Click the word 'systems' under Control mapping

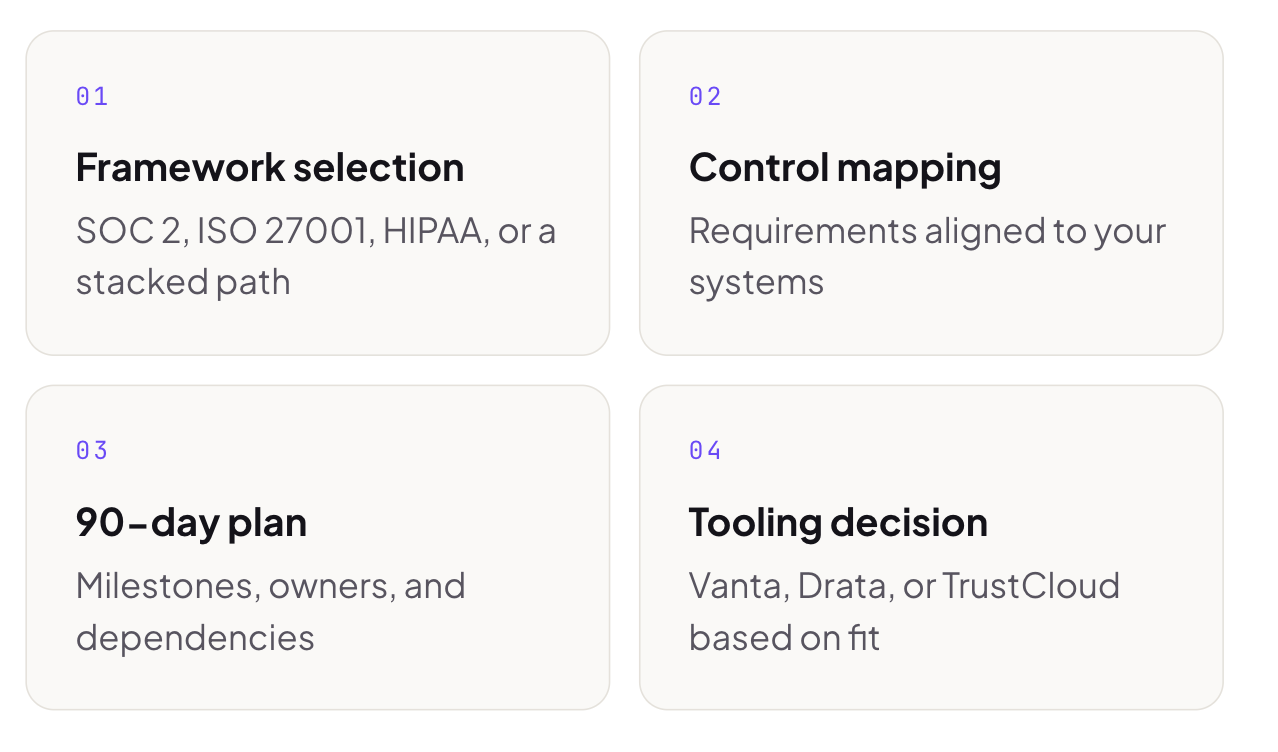click(756, 283)
